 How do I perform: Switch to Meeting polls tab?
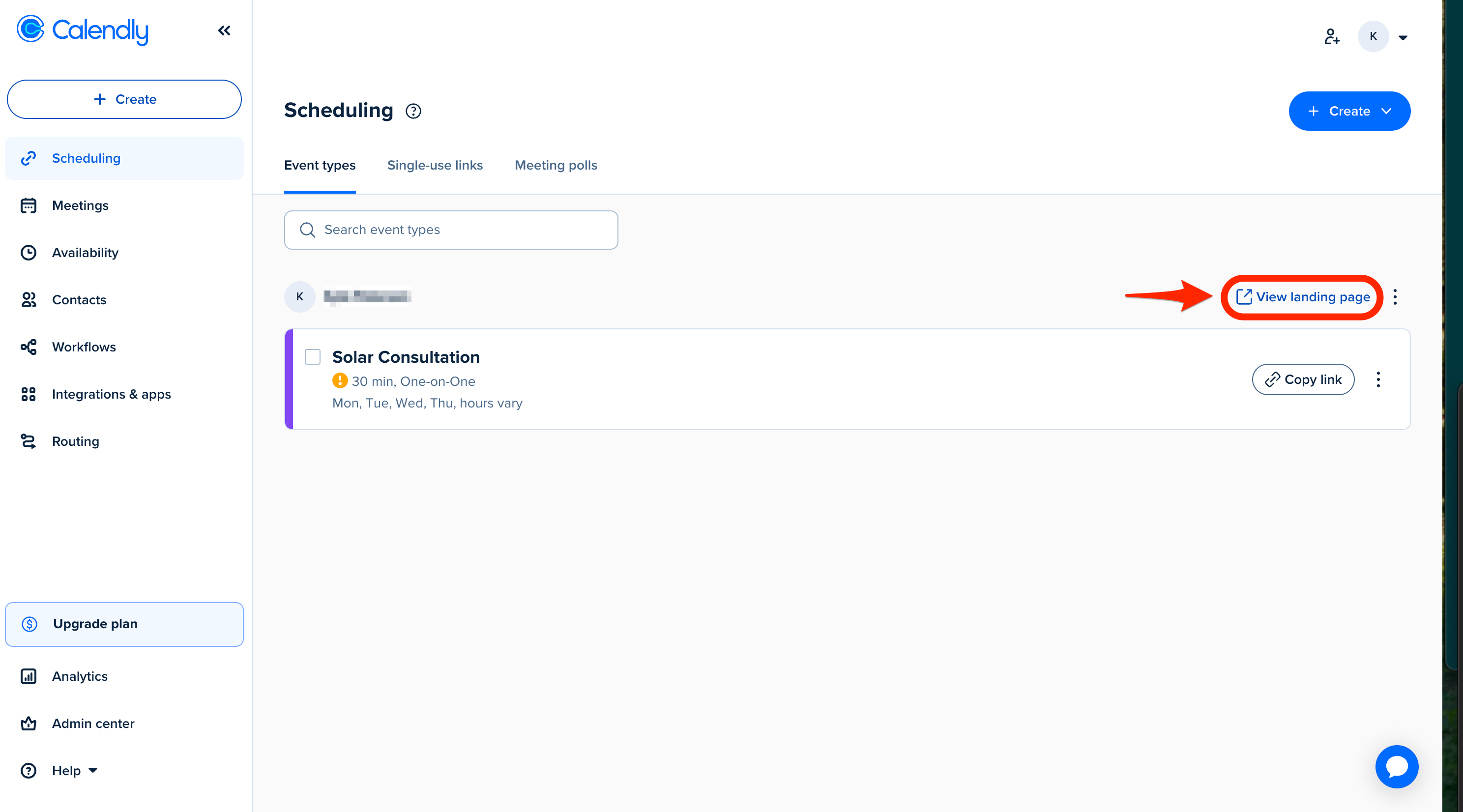pyautogui.click(x=556, y=165)
